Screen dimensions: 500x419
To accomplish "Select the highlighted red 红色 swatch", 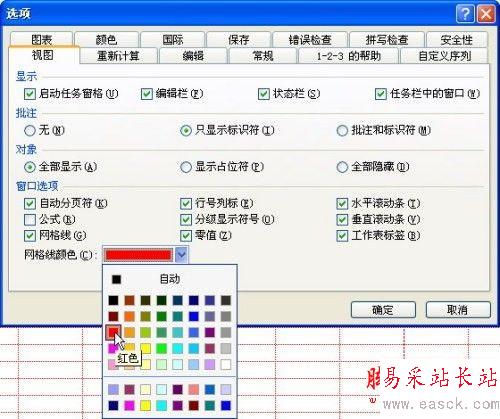I will coord(113,332).
